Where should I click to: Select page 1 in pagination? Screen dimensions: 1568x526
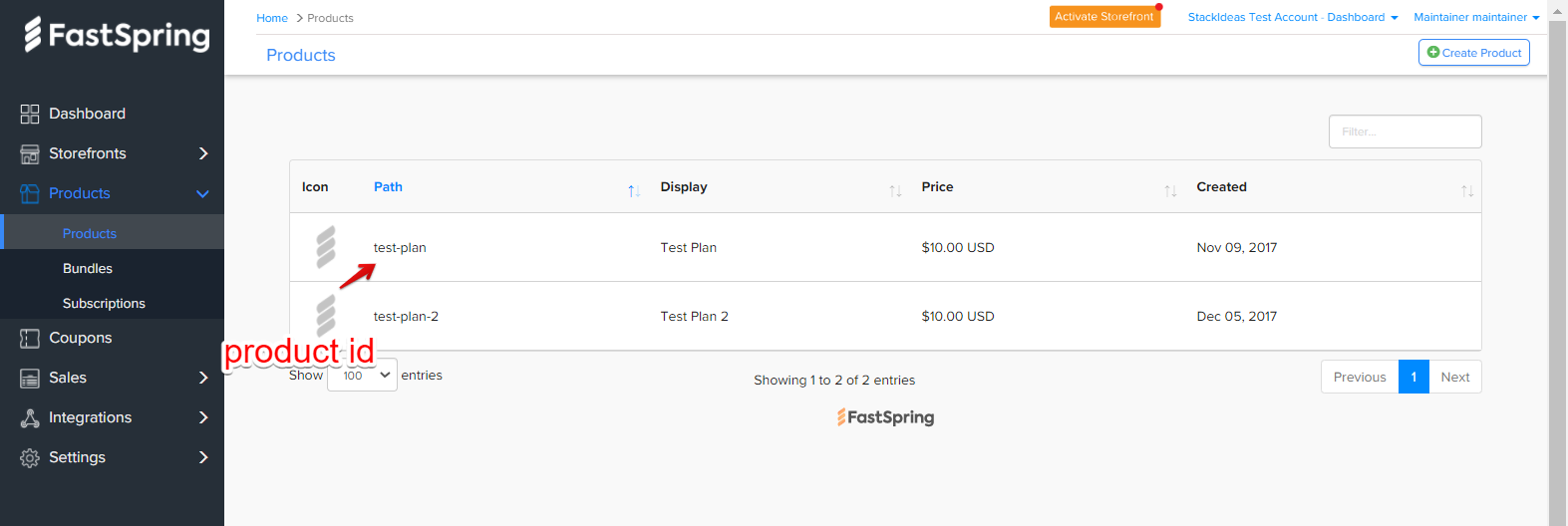click(1413, 377)
